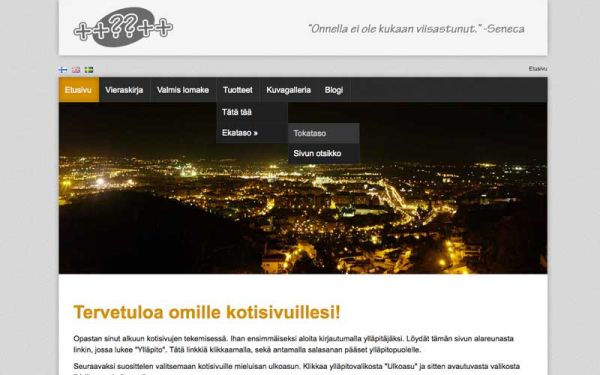Click the ++??++ site logo

click(x=123, y=28)
